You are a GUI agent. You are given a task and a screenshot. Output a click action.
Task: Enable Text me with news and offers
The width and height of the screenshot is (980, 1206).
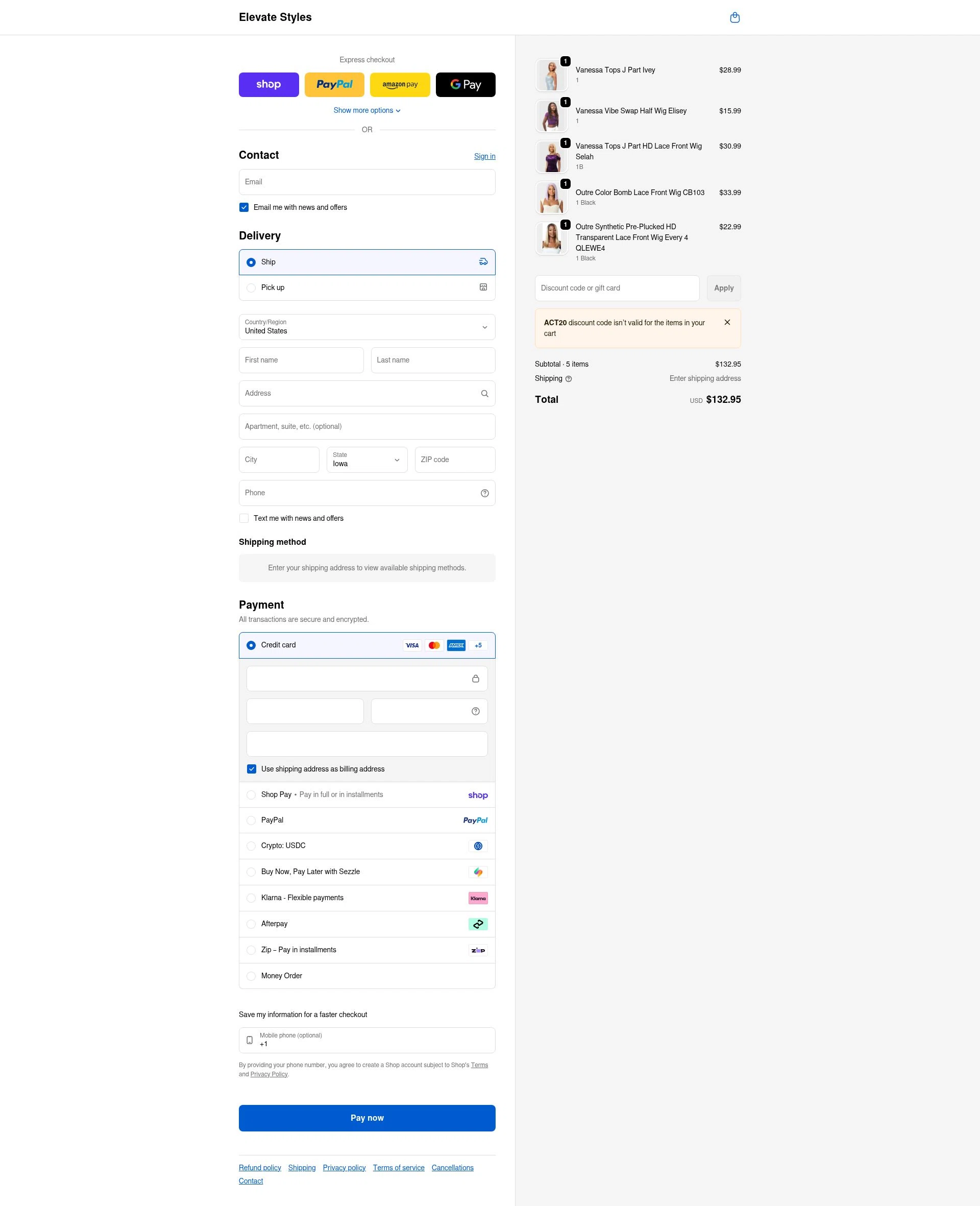point(244,518)
